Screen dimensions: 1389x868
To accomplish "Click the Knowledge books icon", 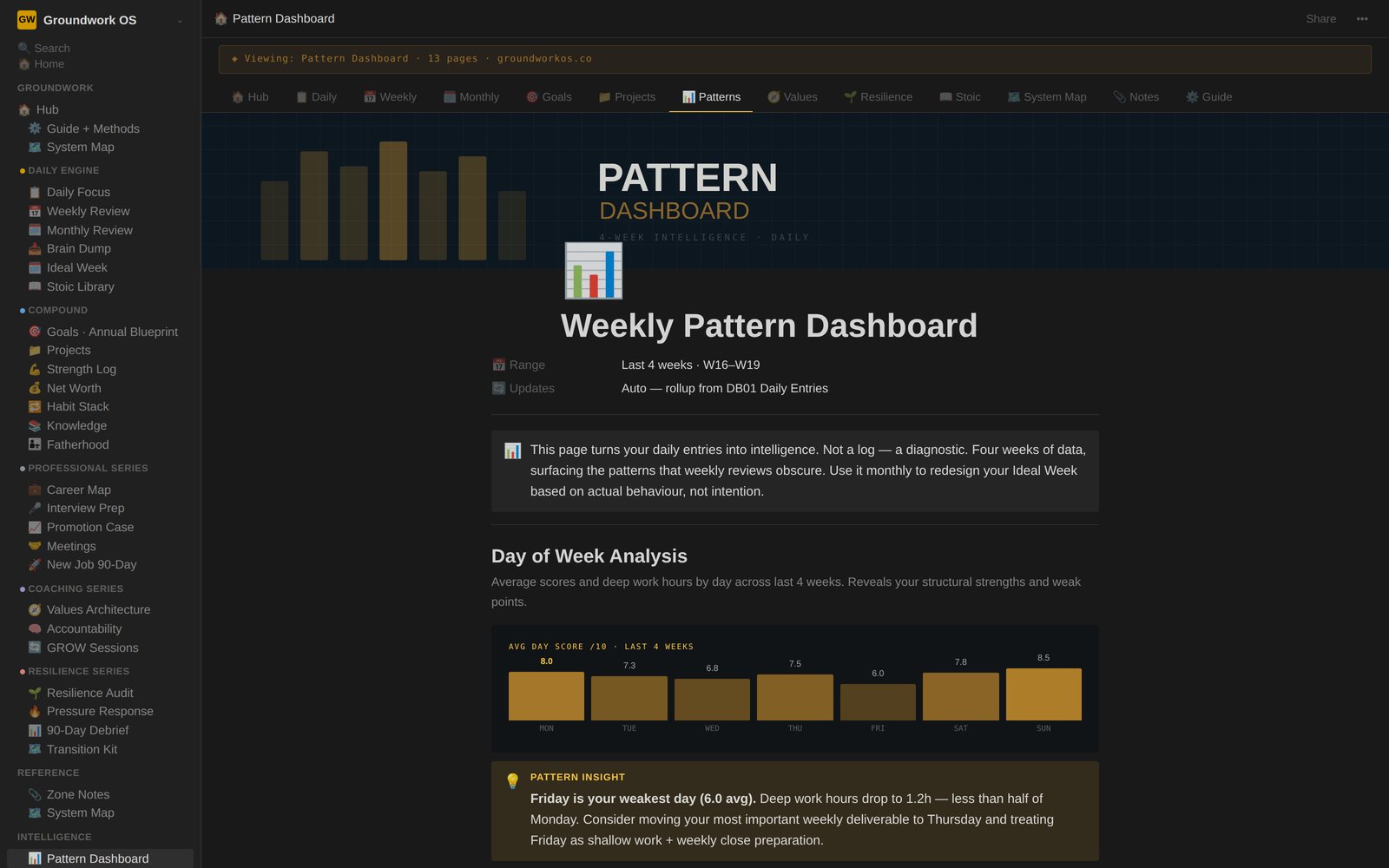I will [35, 425].
